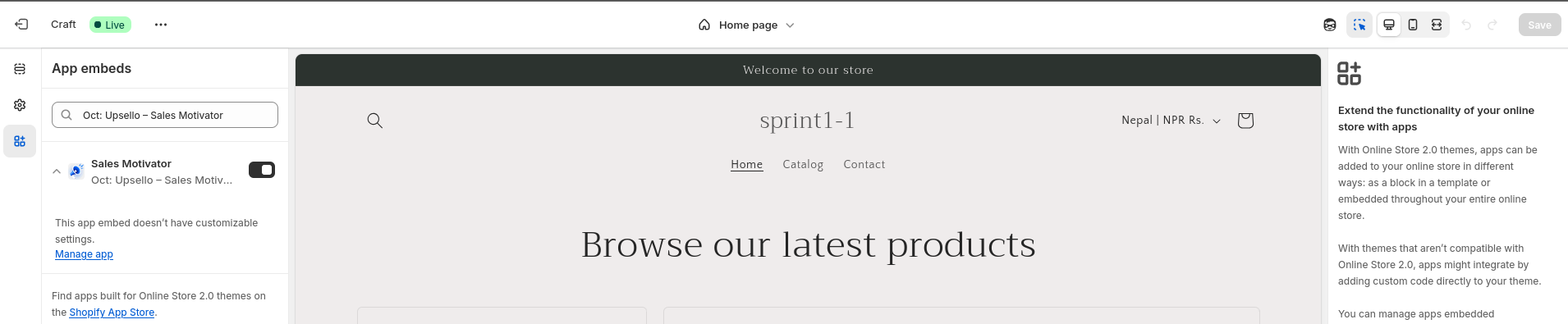Toggle the element inspector icon

1359,25
